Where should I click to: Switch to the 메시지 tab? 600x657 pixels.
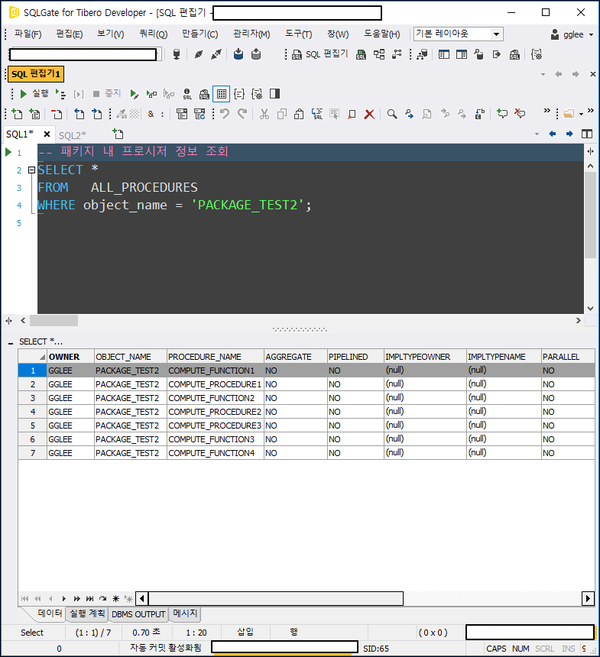coord(185,613)
